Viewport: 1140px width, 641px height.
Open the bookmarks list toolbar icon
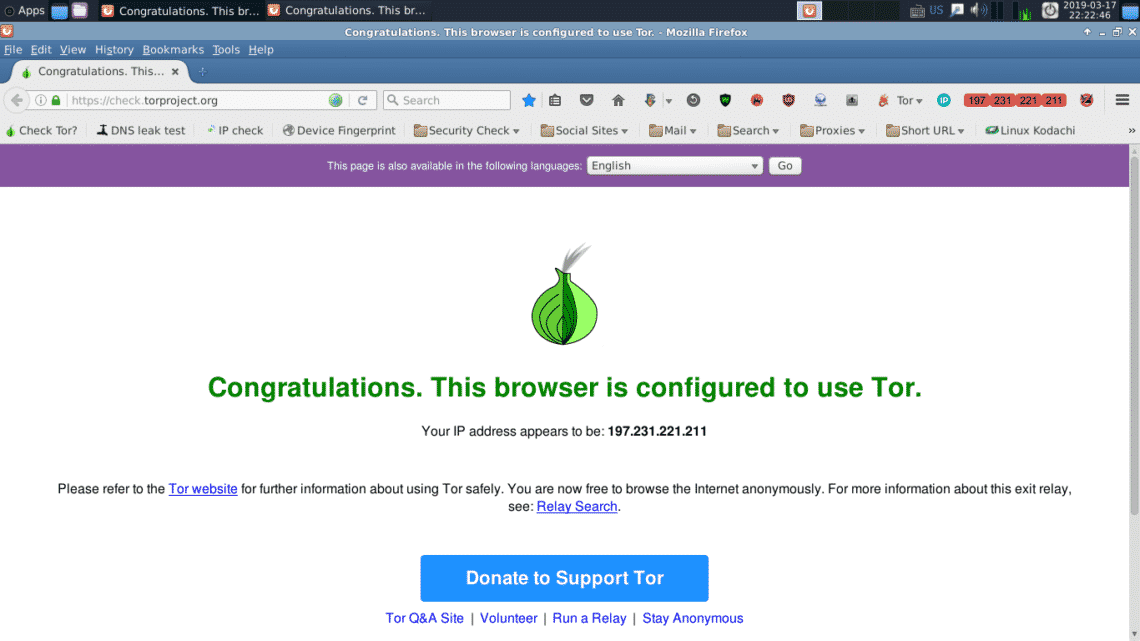555,100
